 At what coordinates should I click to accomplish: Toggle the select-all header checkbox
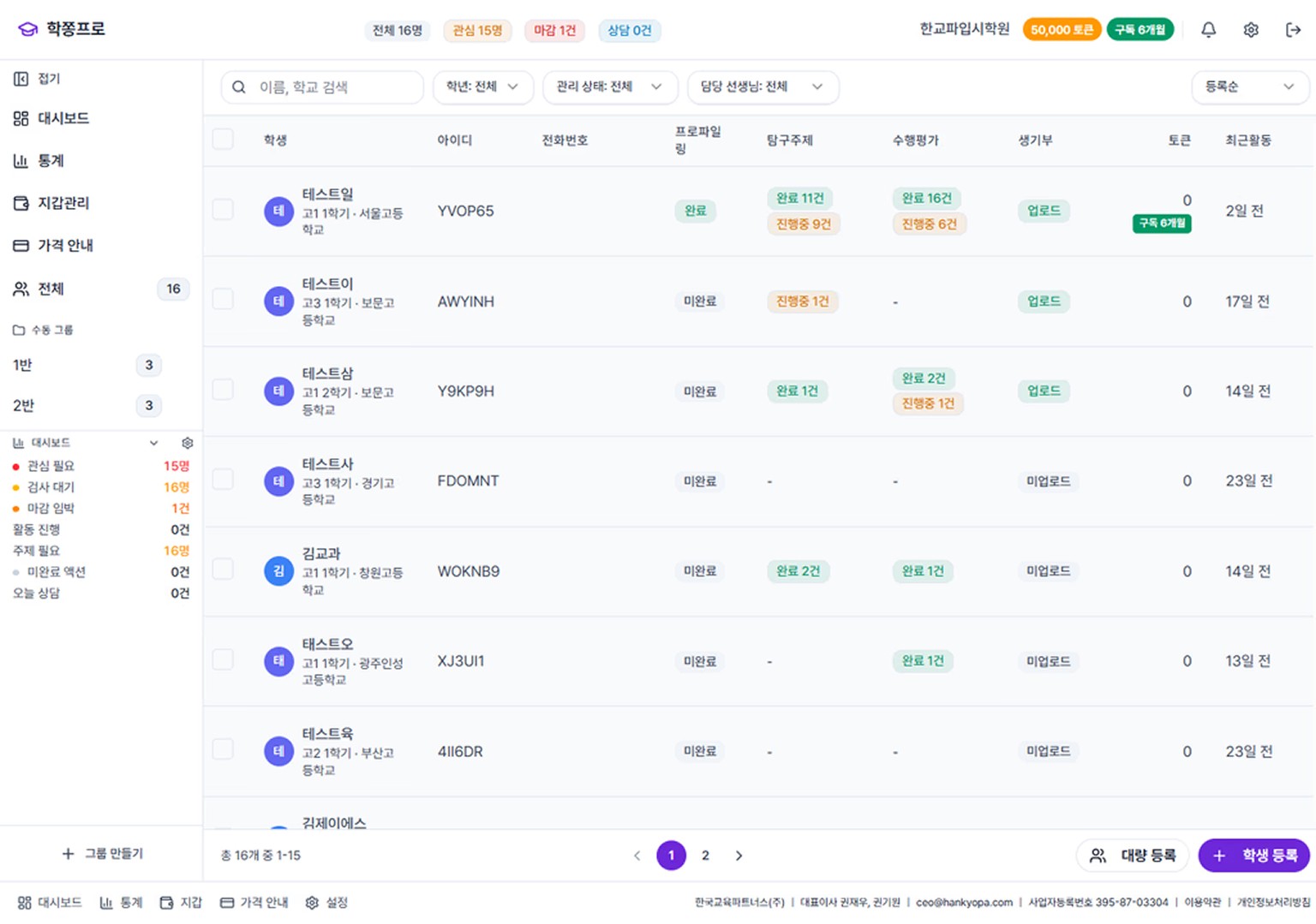coord(223,140)
